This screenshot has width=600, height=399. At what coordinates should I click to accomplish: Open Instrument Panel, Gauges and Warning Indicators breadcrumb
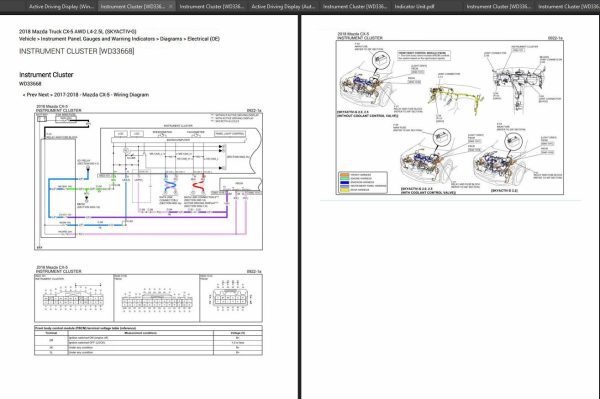(x=98, y=39)
